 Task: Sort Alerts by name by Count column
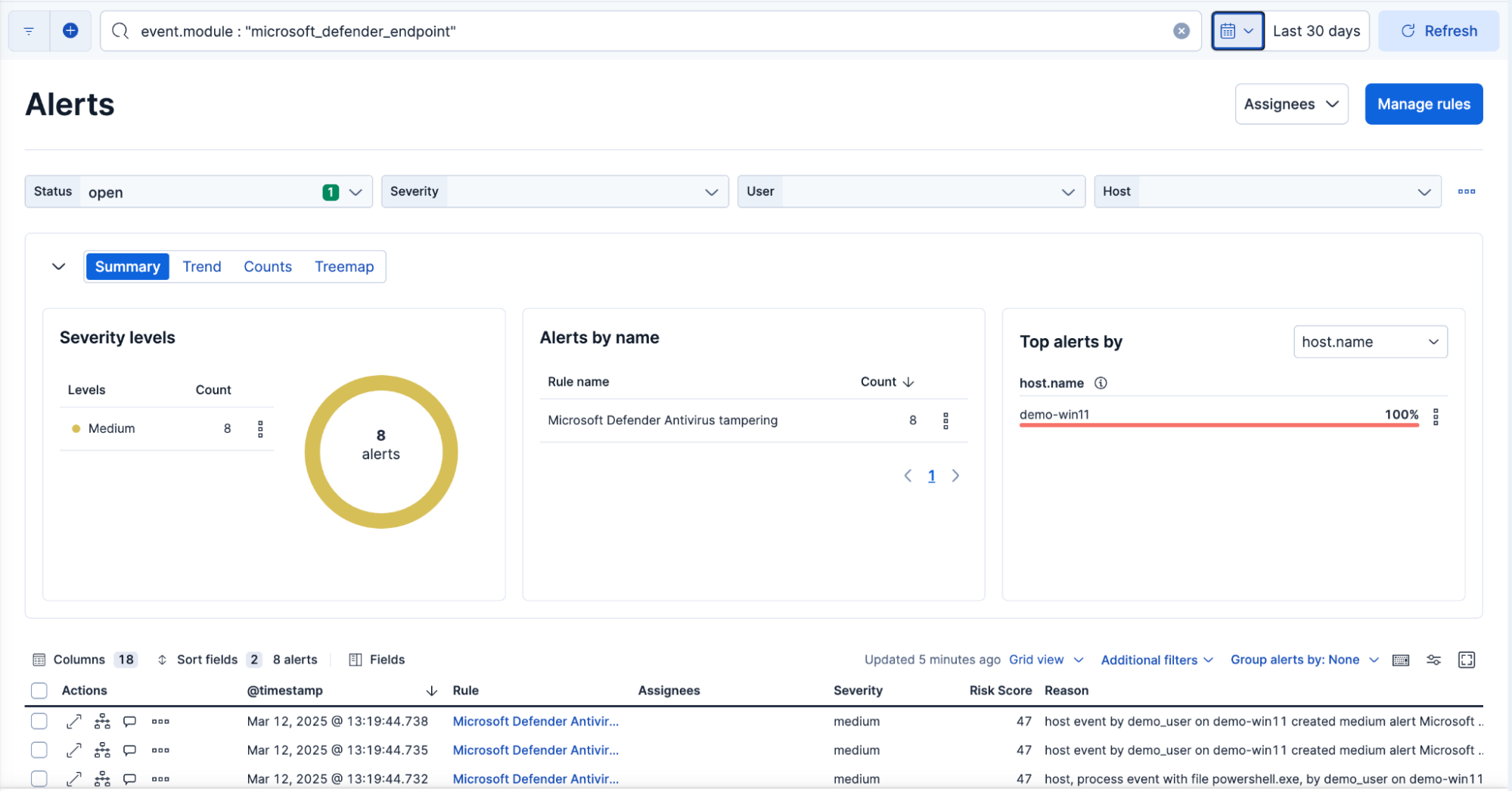tap(887, 382)
